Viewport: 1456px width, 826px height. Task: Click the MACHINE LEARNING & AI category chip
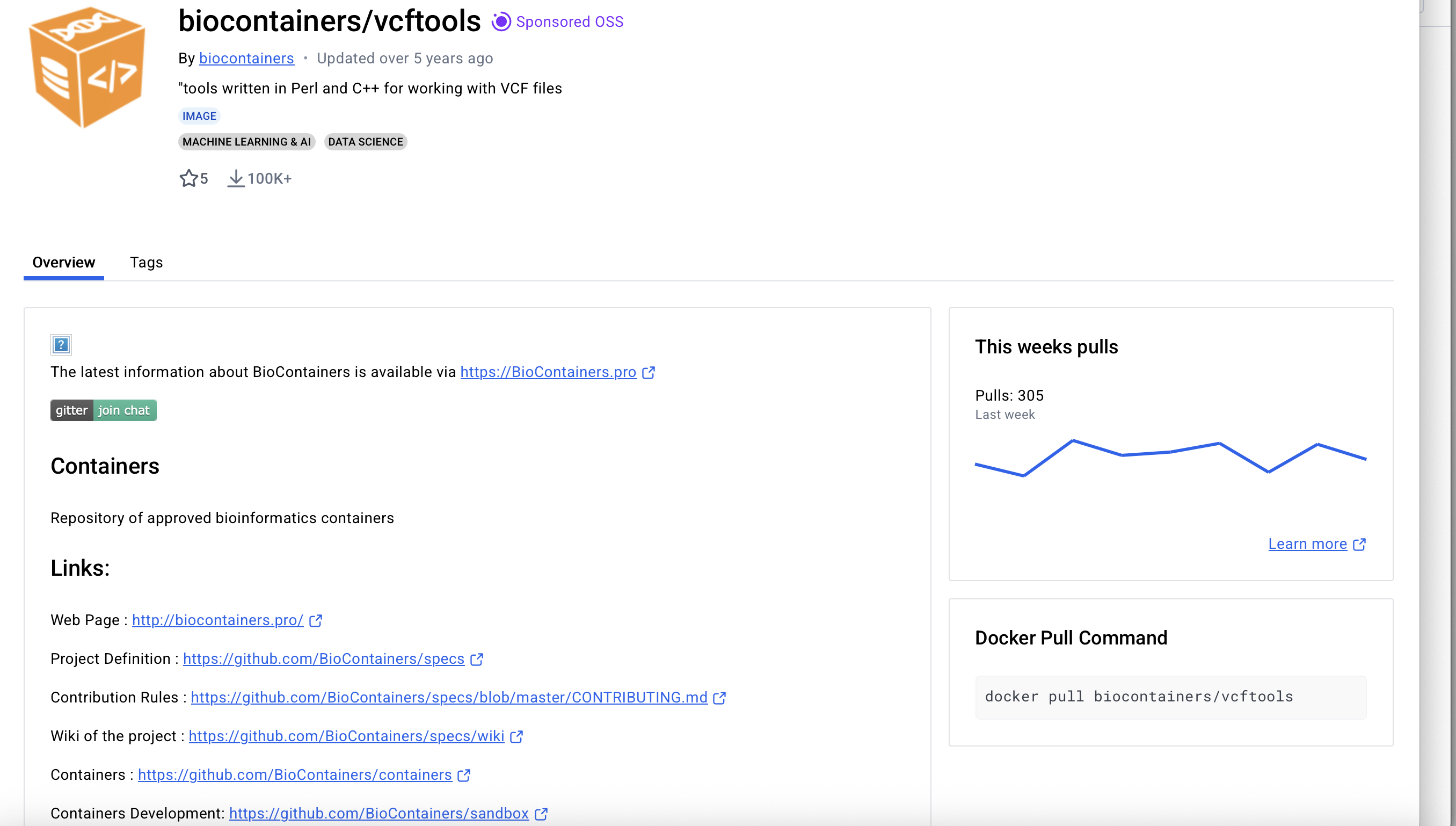point(246,142)
